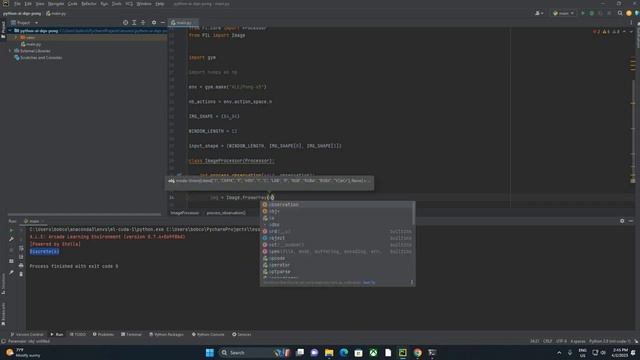The image size is (640, 360).
Task: Click the ImageProcessor breadcrumb
Action: click(184, 213)
